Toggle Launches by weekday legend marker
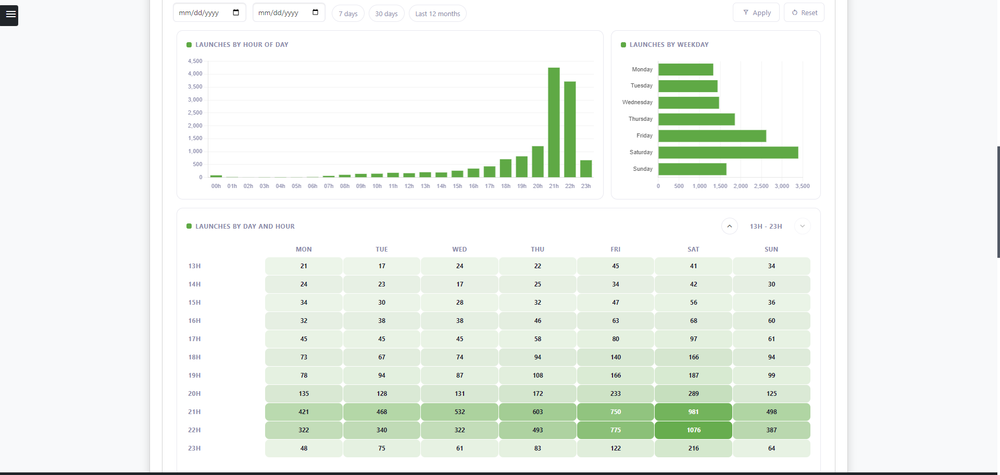Image resolution: width=1000 pixels, height=475 pixels. tap(623, 45)
